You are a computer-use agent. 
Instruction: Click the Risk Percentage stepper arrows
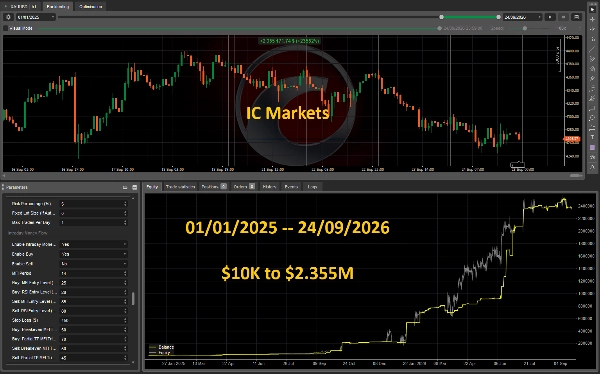click(x=125, y=204)
